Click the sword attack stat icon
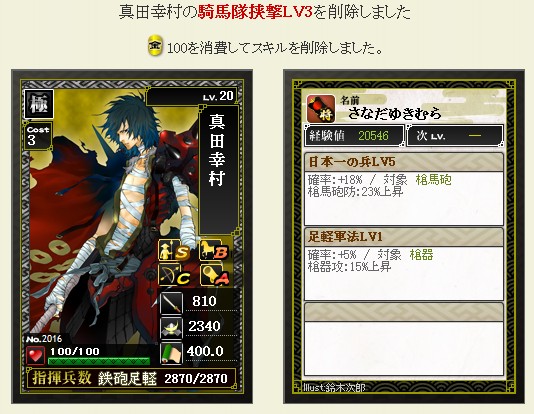The height and width of the screenshot is (414, 534). coord(171,302)
